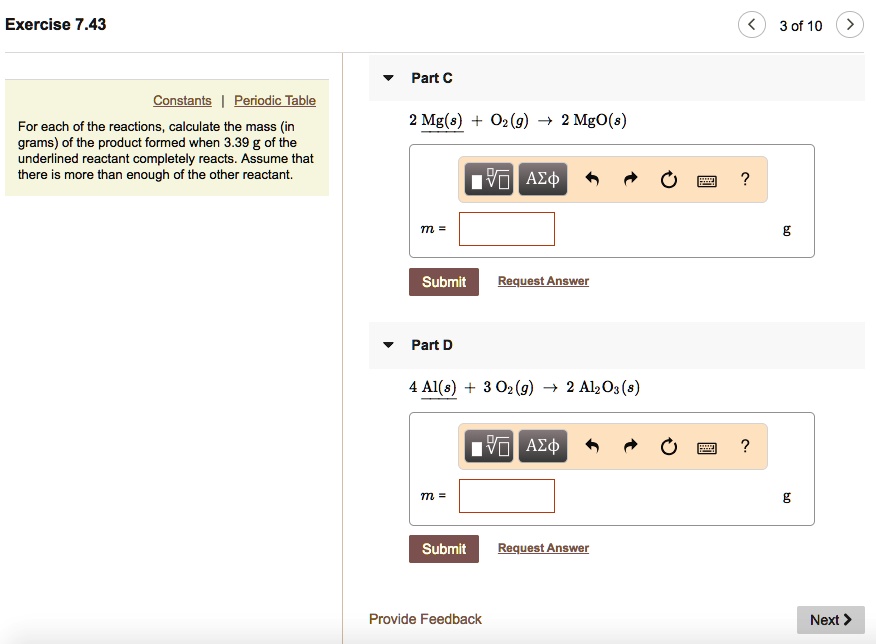The image size is (876, 644).
Task: Reset the Part C answer using circular arrow
Action: (669, 179)
